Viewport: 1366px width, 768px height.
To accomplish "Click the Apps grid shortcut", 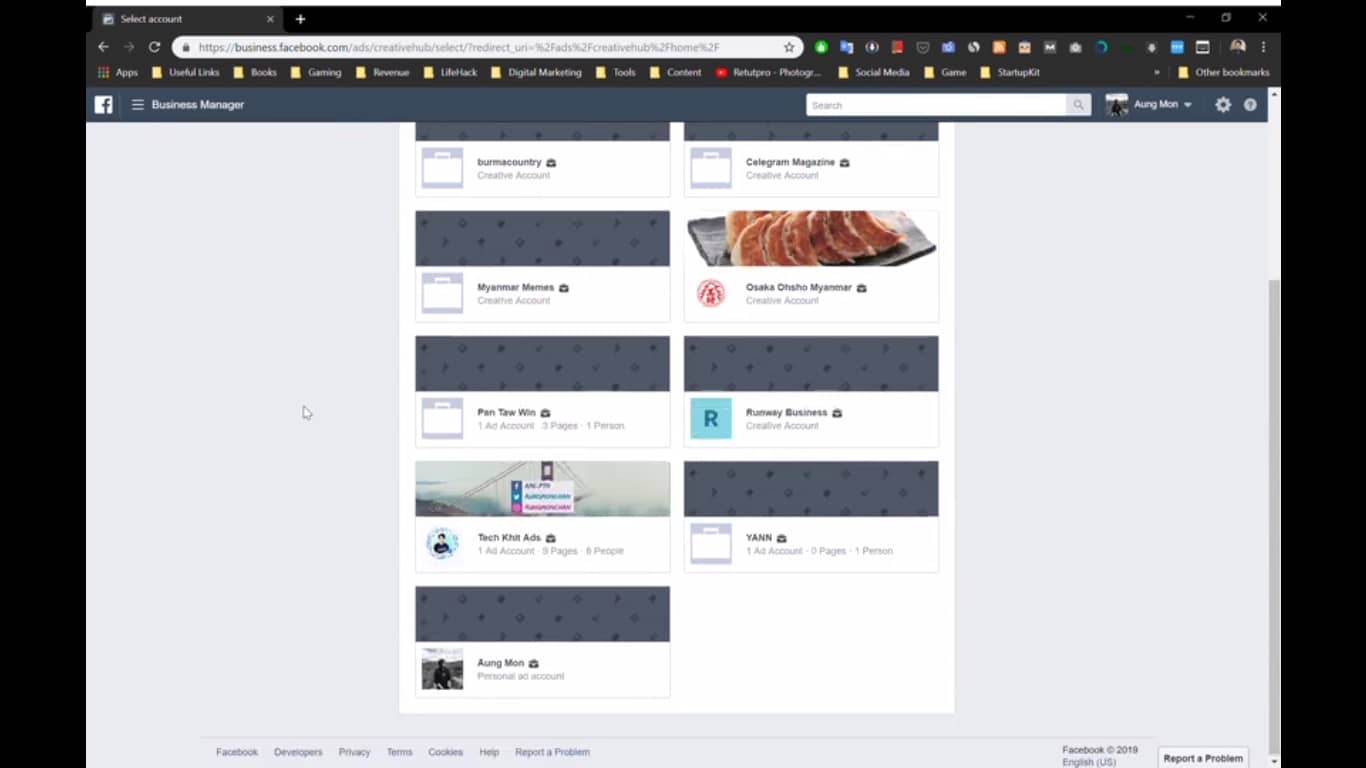I will tap(117, 72).
